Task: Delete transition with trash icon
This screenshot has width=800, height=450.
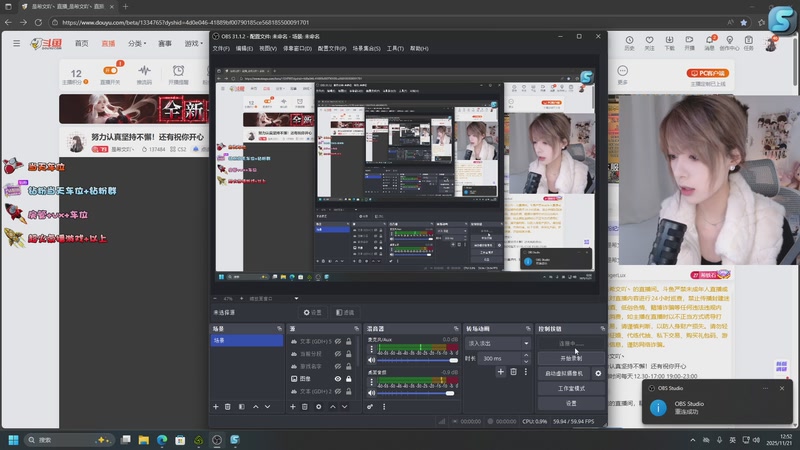Action: pos(514,372)
